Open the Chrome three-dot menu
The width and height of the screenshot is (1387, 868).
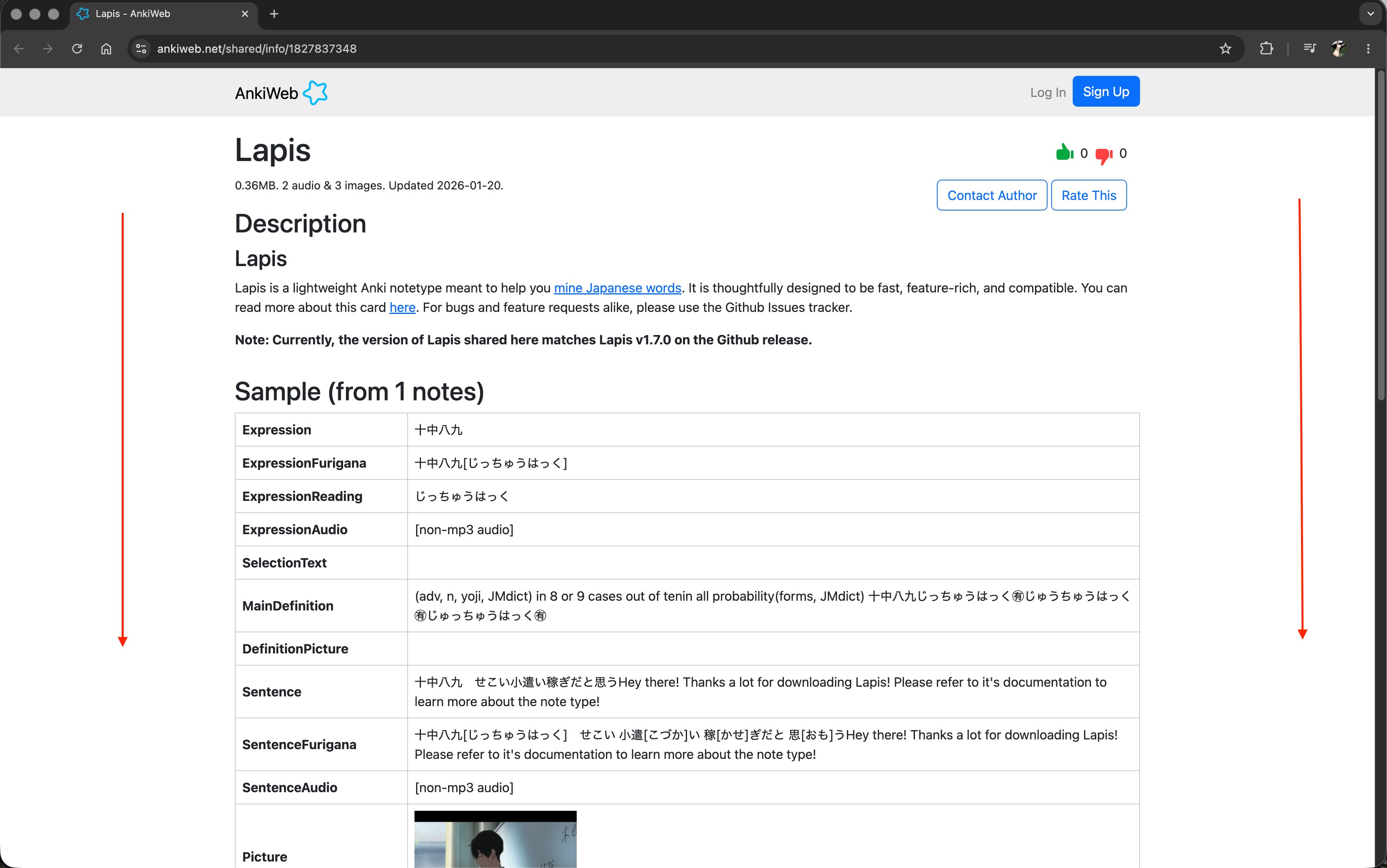[x=1368, y=49]
